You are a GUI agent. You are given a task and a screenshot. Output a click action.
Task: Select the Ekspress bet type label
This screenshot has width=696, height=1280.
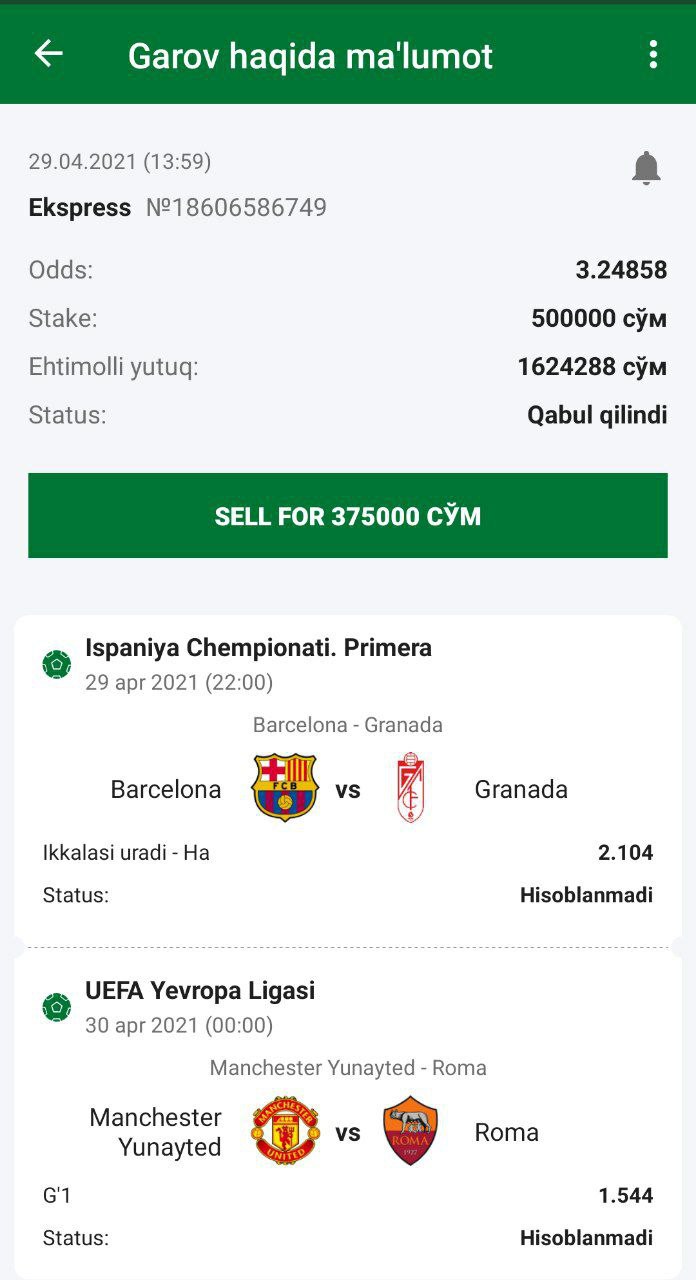click(x=80, y=208)
